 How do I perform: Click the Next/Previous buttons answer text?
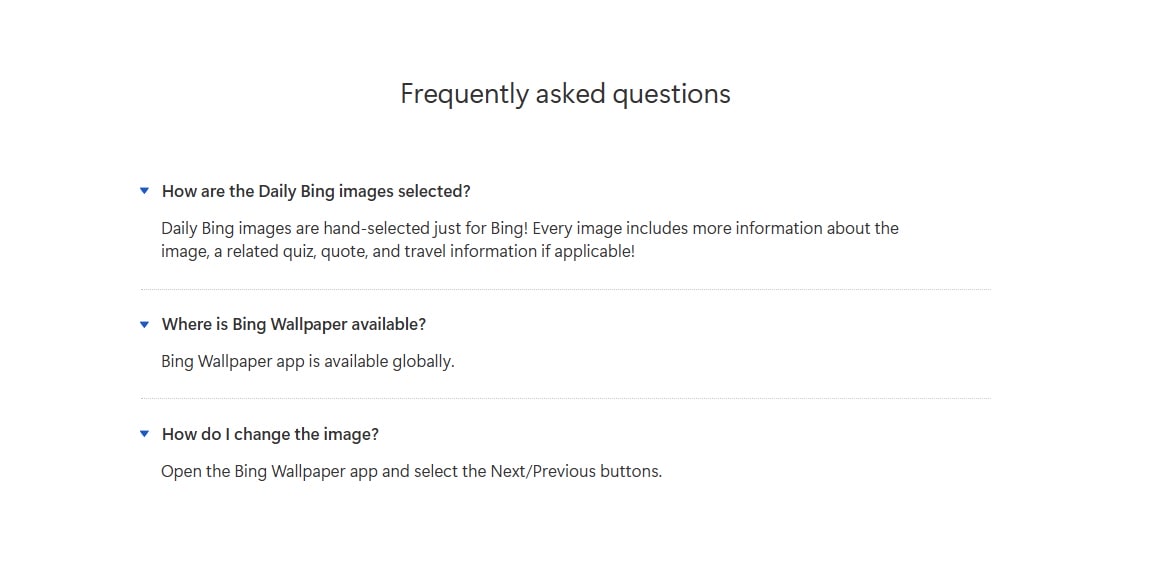click(x=412, y=470)
